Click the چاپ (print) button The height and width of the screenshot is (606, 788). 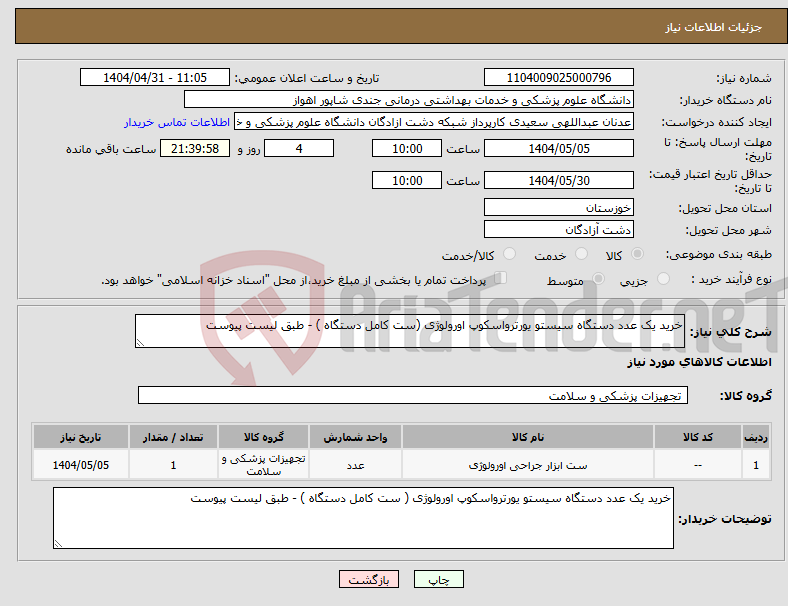click(438, 579)
